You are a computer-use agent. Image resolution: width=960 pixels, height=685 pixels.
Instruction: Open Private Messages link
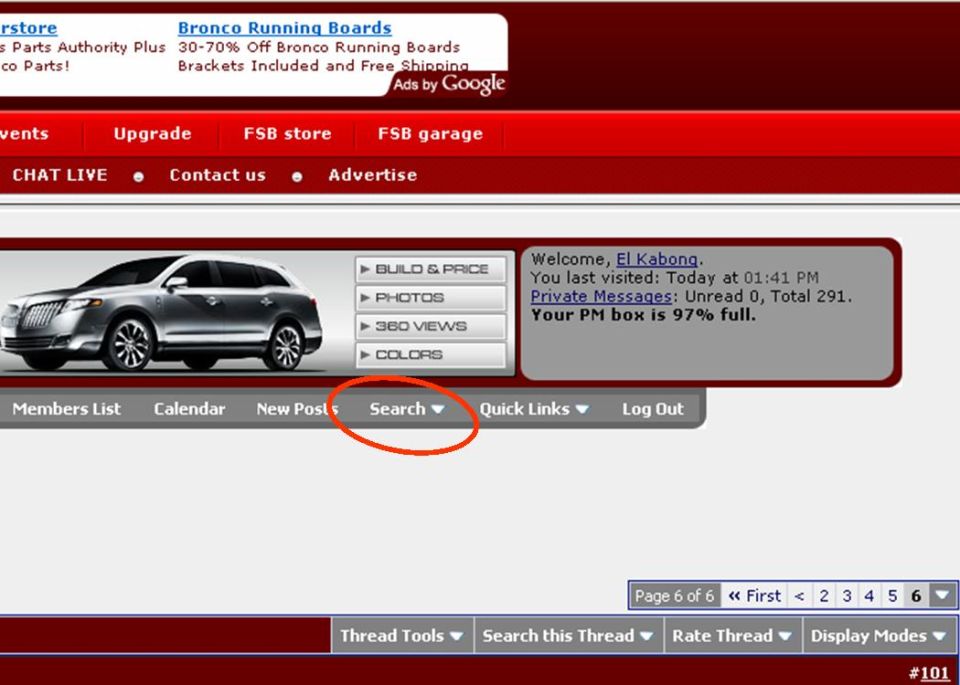pos(601,296)
